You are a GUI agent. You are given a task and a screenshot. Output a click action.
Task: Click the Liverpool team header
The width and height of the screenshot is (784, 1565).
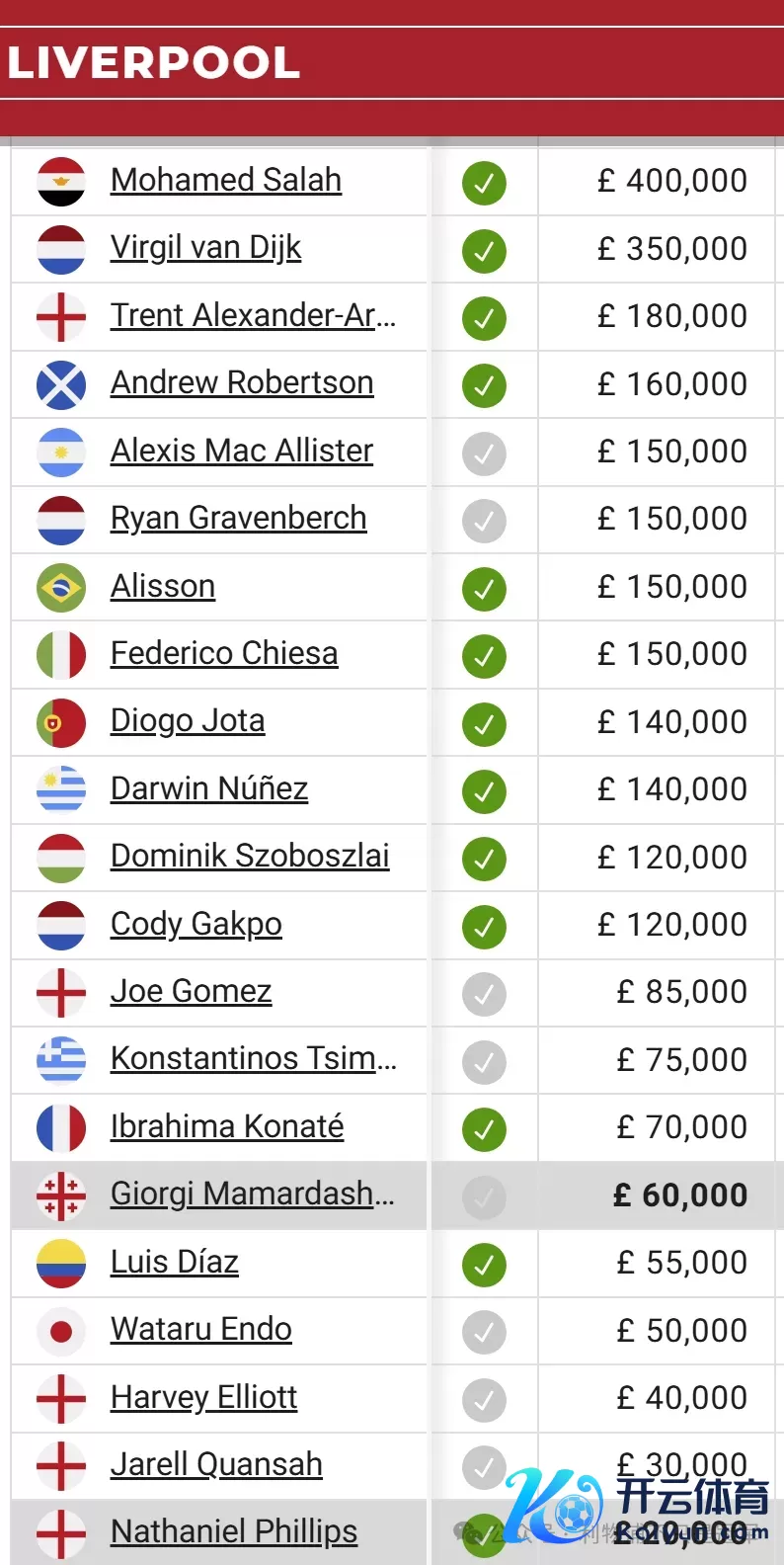click(x=154, y=63)
